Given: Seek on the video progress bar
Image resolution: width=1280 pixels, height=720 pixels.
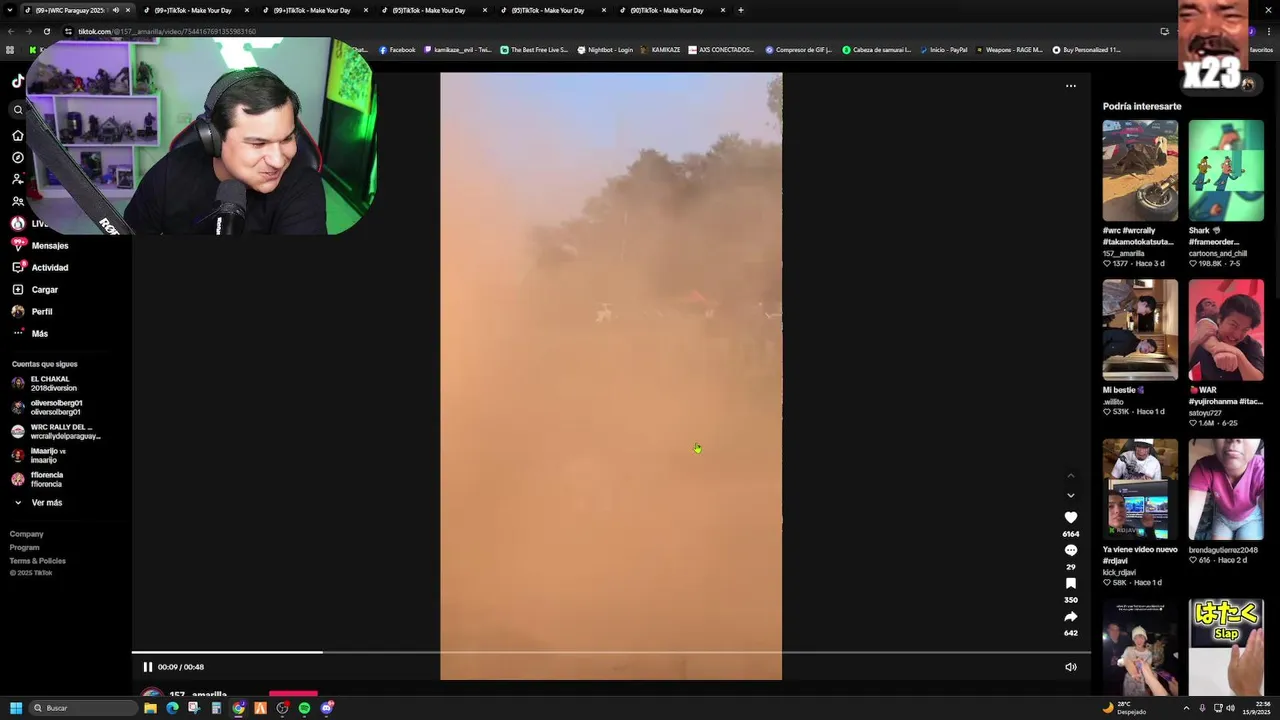Looking at the screenshot, I should tap(611, 653).
